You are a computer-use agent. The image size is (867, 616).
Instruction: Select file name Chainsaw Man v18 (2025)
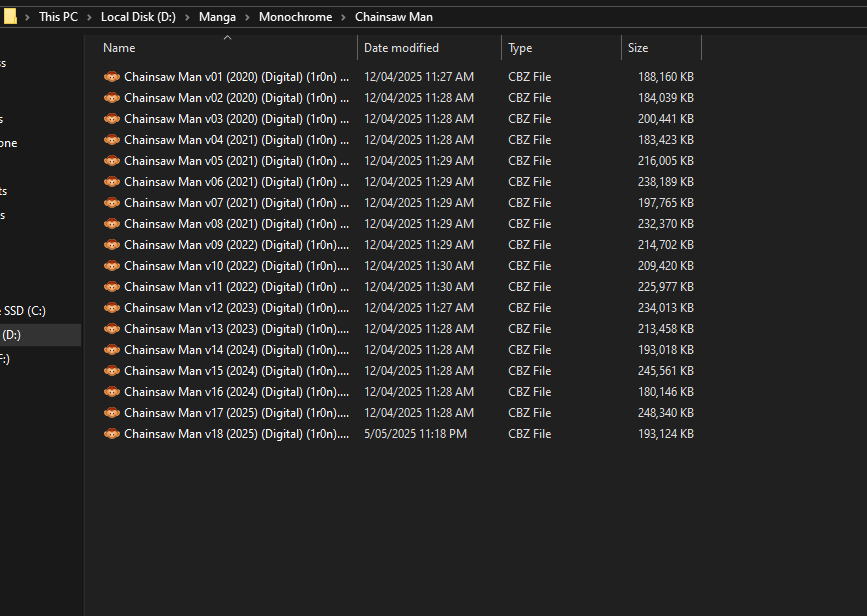pos(237,434)
